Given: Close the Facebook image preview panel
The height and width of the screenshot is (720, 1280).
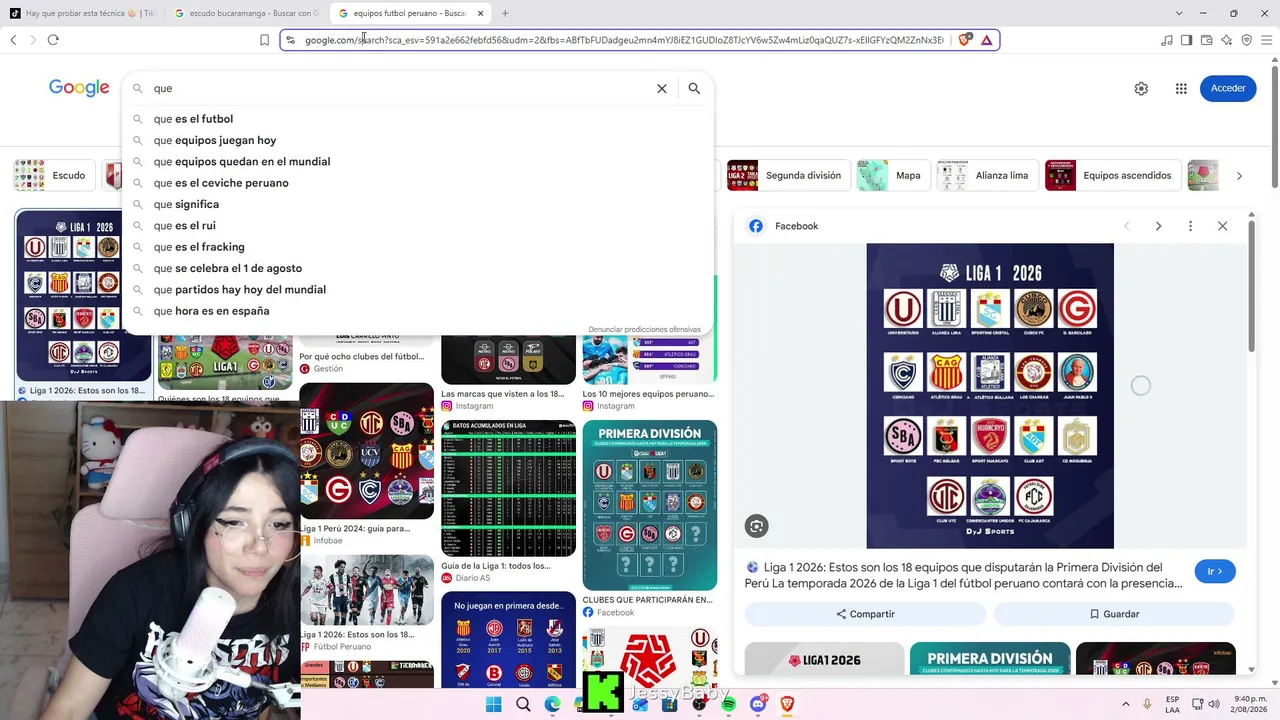Looking at the screenshot, I should (1222, 226).
